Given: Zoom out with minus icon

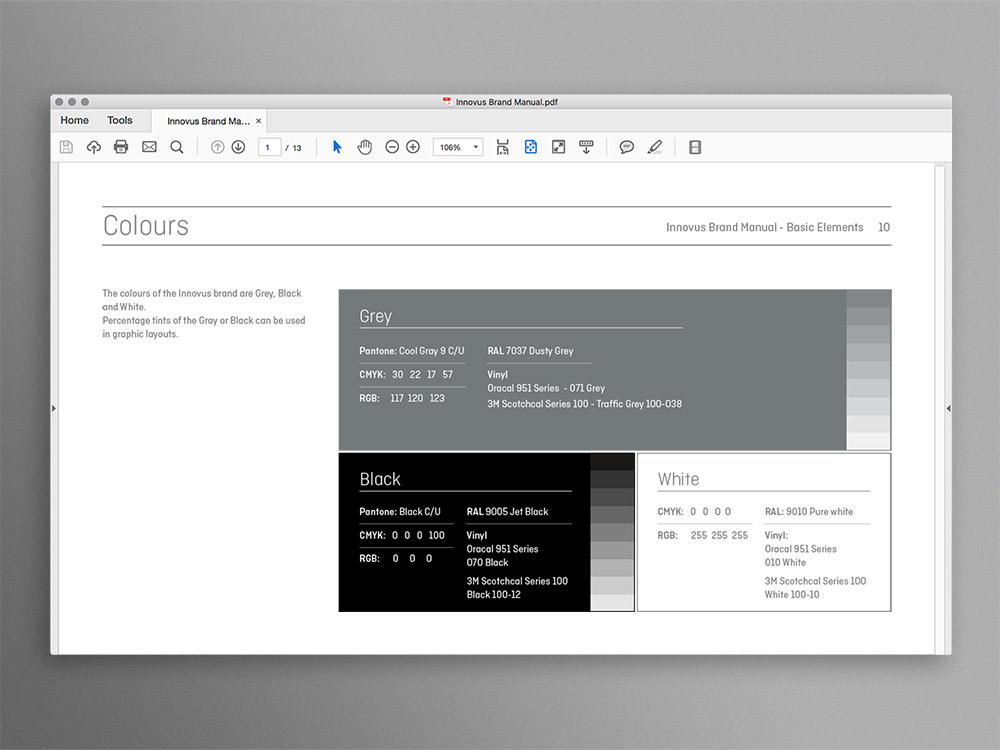Looking at the screenshot, I should coord(392,147).
